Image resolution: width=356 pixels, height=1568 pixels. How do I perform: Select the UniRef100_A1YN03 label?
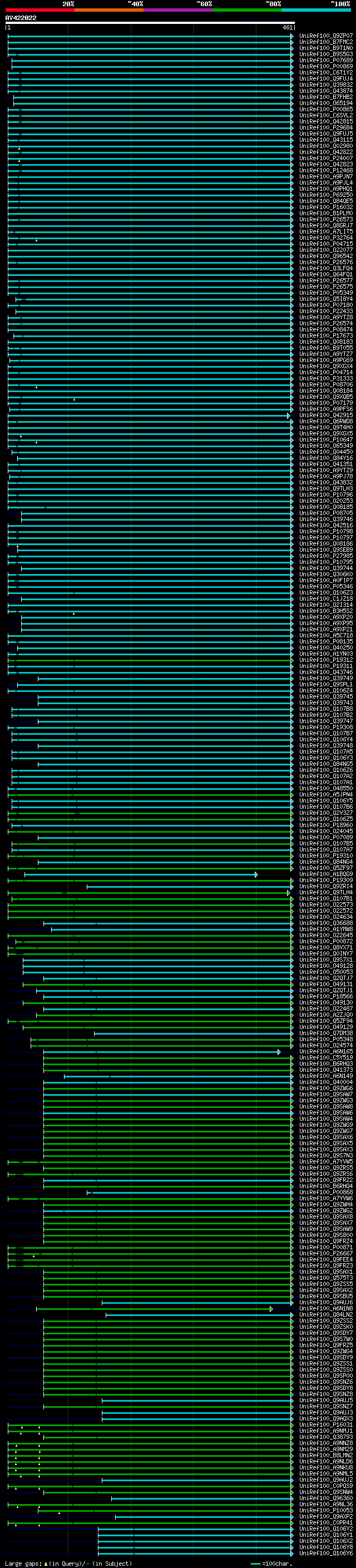tap(325, 654)
